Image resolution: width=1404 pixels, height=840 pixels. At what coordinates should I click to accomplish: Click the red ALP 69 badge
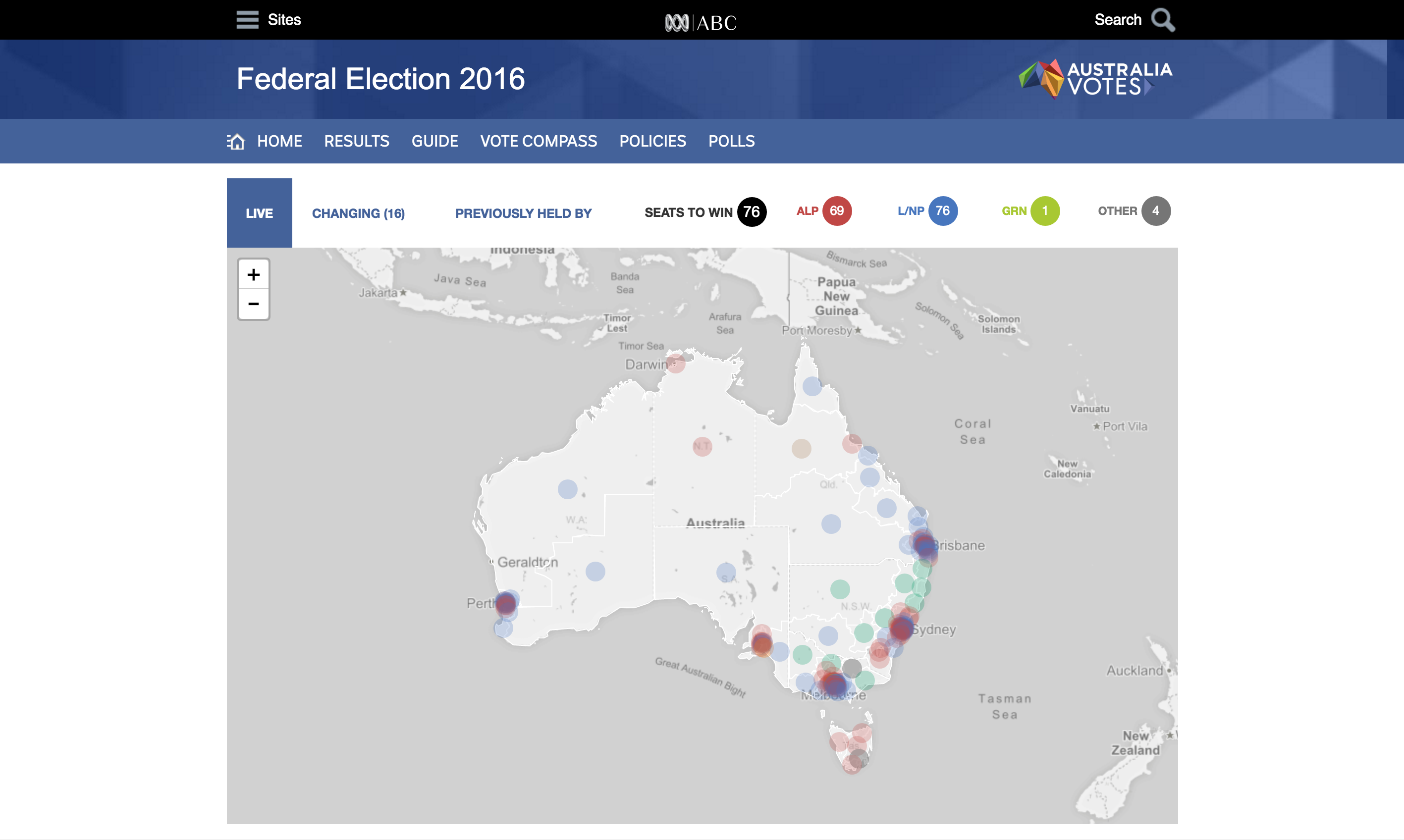837,210
